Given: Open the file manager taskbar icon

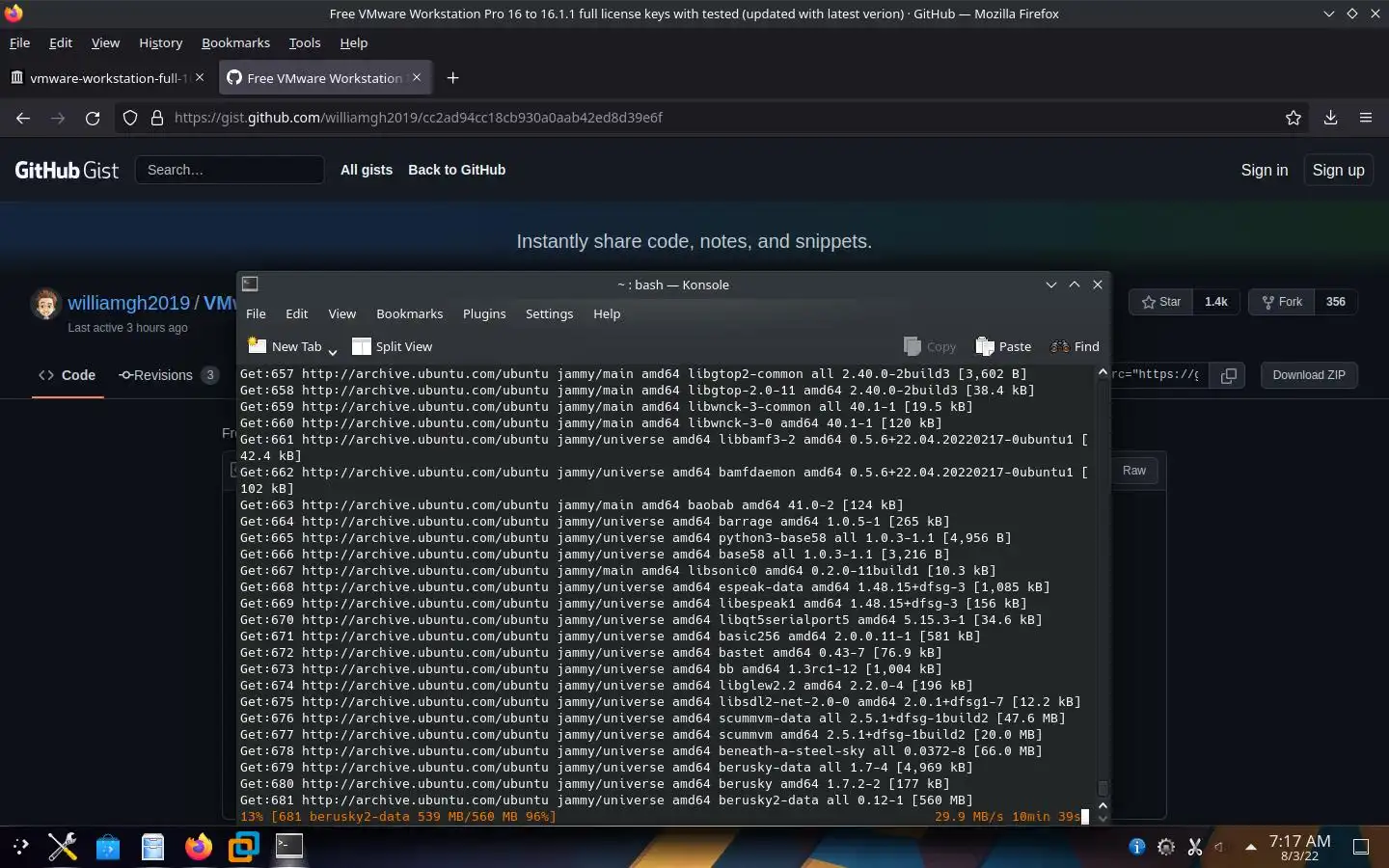Looking at the screenshot, I should [152, 847].
